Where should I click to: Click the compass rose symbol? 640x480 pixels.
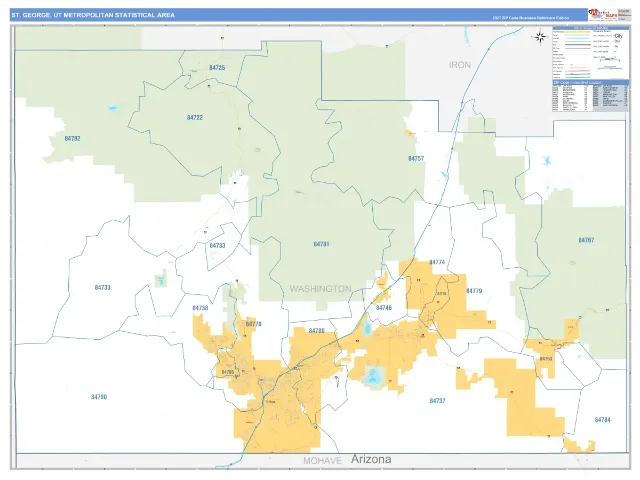[x=540, y=37]
